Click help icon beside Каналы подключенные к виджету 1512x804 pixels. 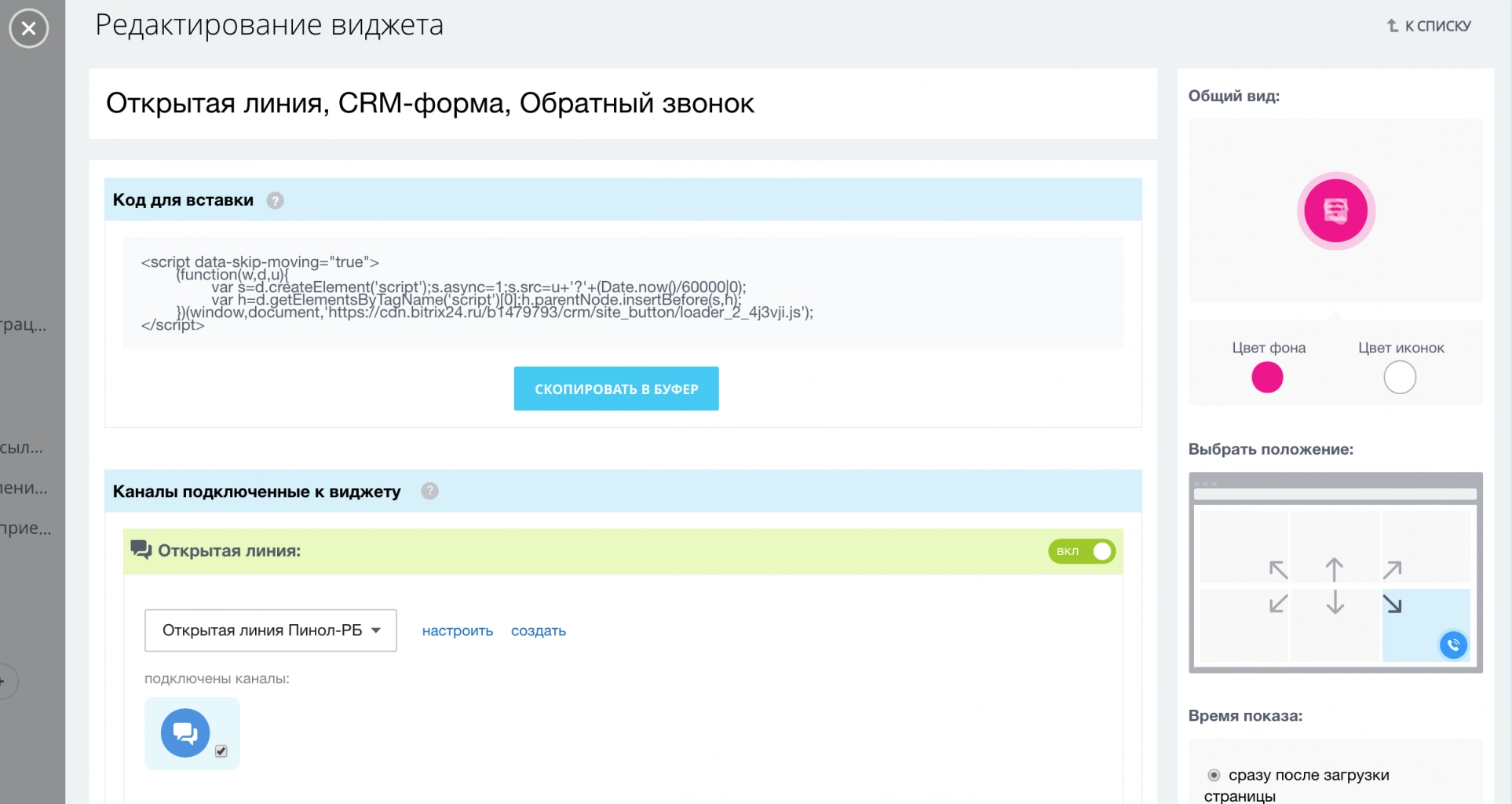[x=429, y=491]
